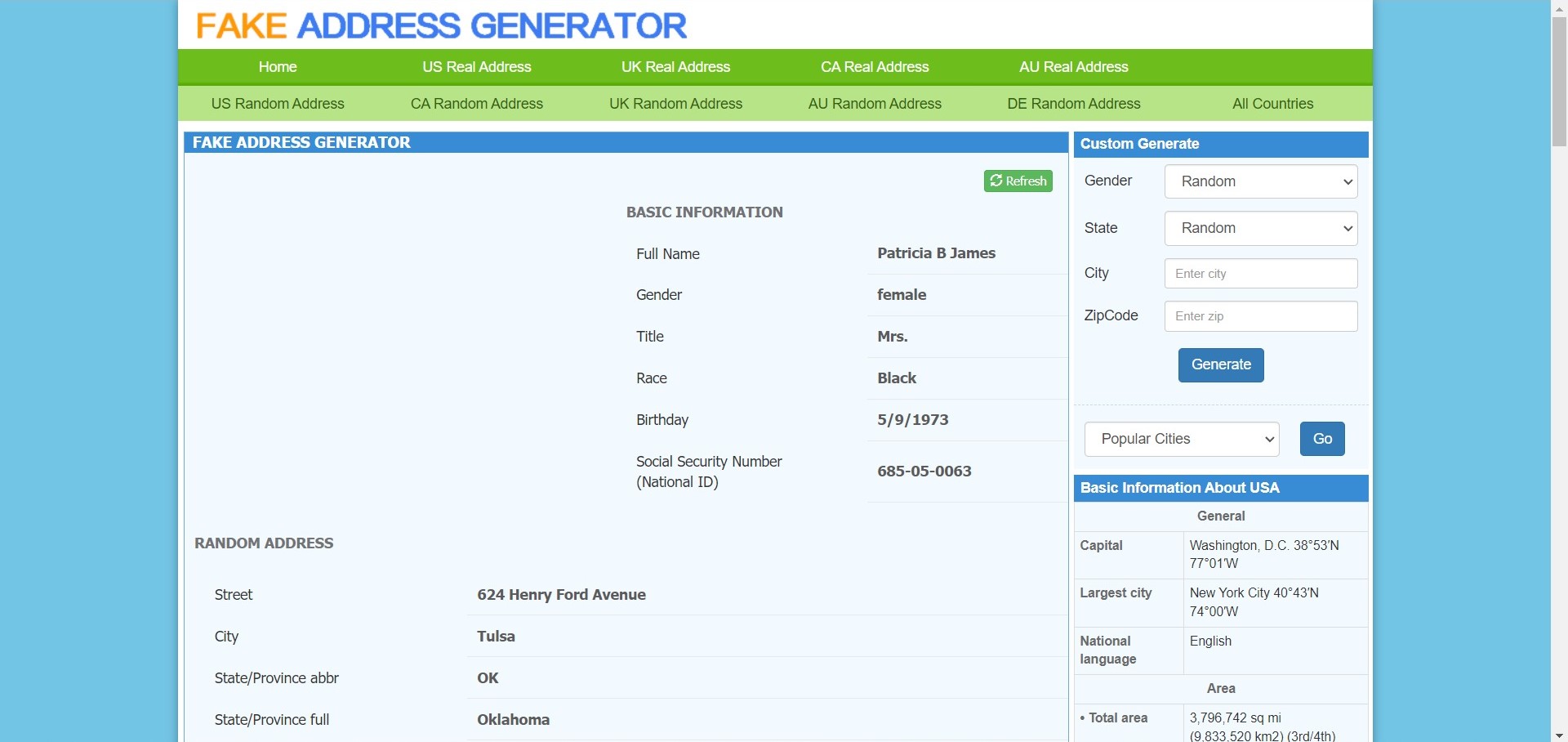This screenshot has width=1568, height=742.
Task: Click the page vertical scrollbar thumb
Action: pyautogui.click(x=1559, y=82)
